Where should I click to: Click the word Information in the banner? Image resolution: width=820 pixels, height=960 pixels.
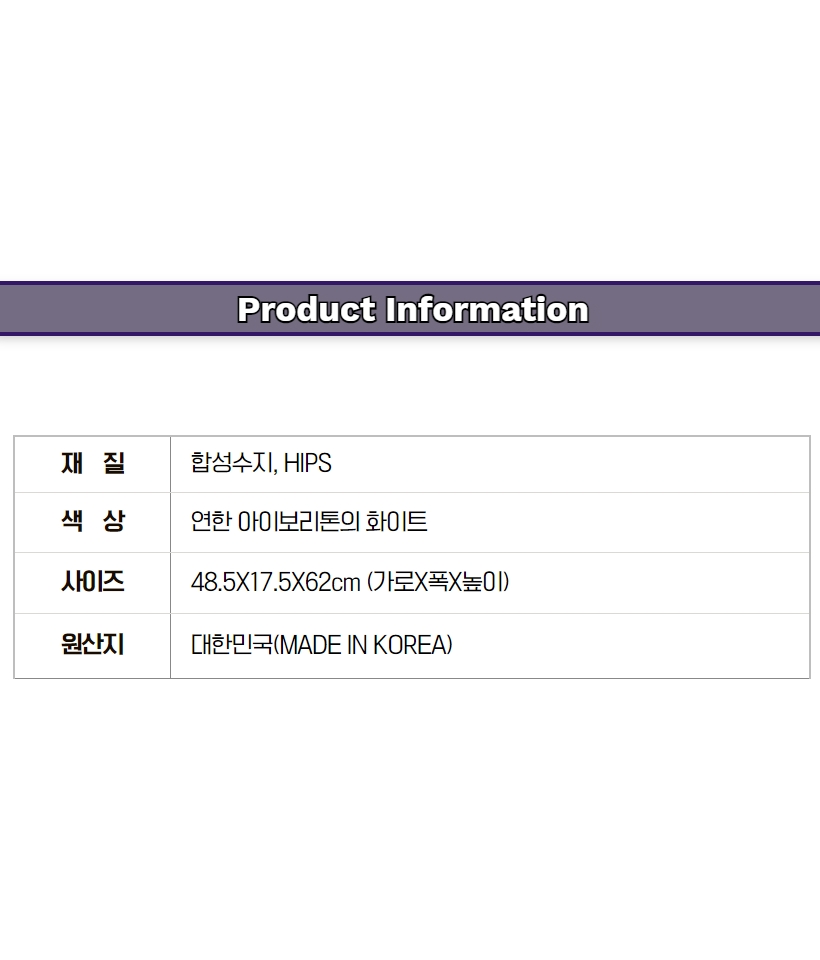pyautogui.click(x=487, y=309)
